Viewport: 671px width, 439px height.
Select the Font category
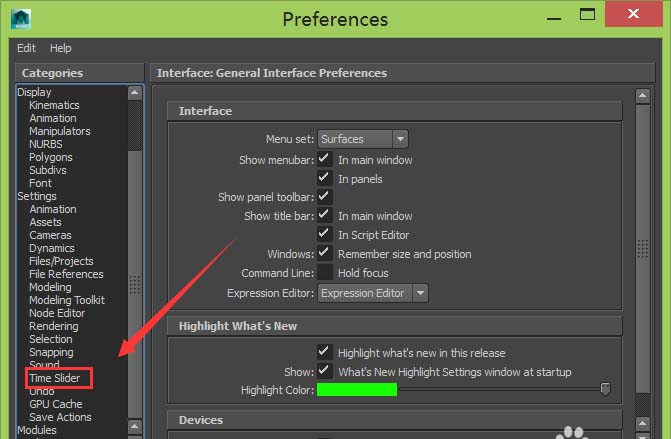[x=41, y=183]
